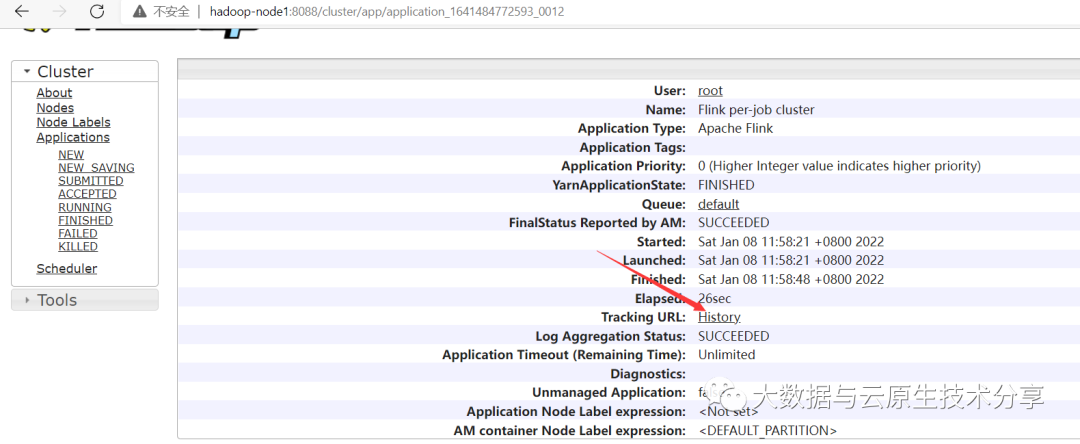Click the not-secure warning triangle icon
Image resolution: width=1080 pixels, height=444 pixels.
[140, 12]
